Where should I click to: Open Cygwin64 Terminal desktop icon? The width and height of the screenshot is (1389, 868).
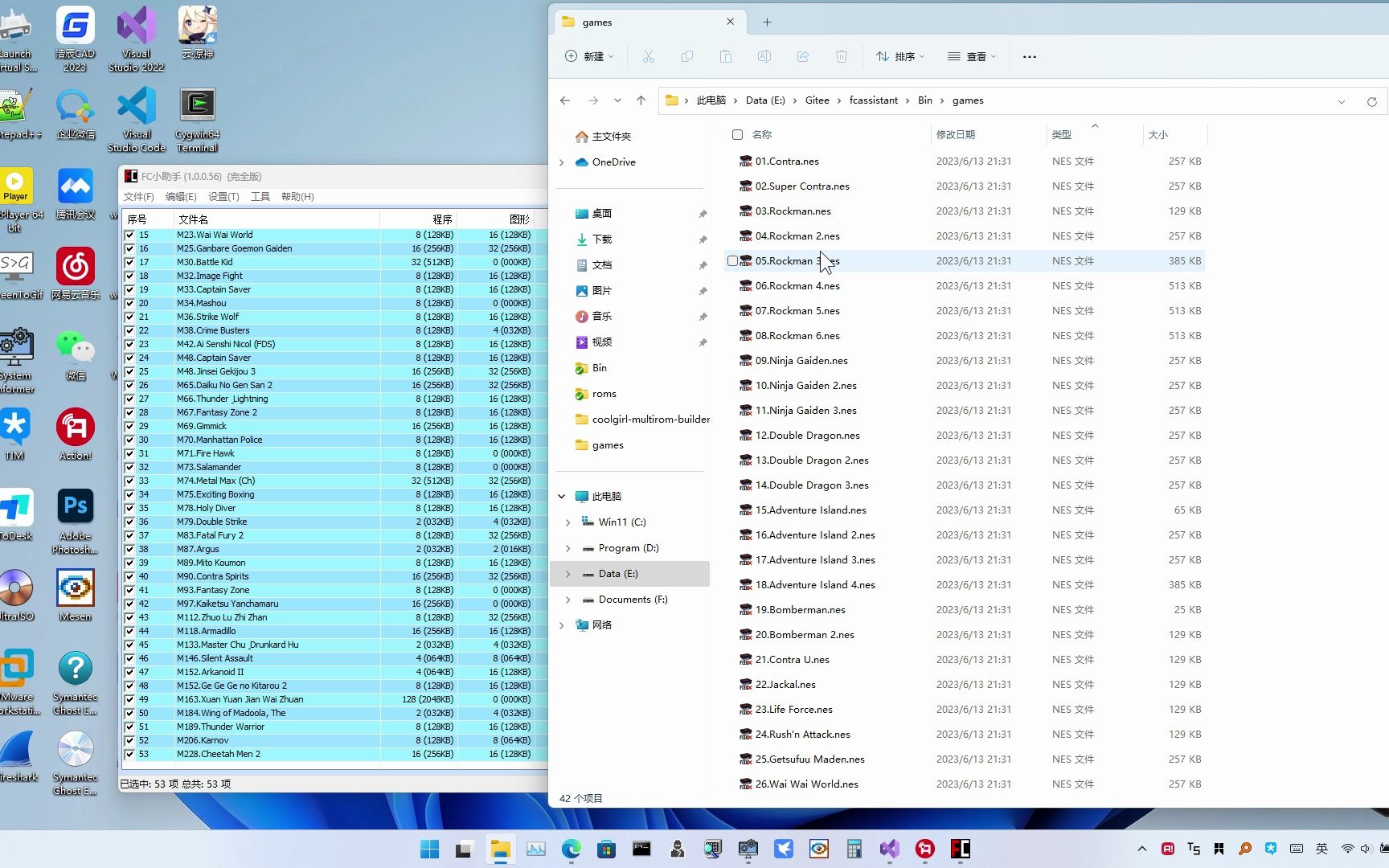click(x=197, y=119)
